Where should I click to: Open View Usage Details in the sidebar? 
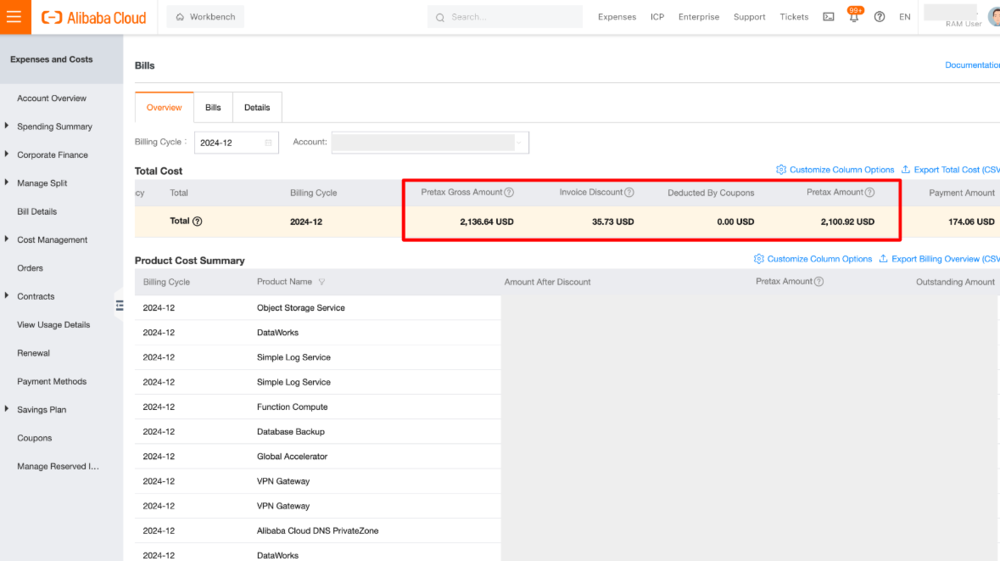pos(54,324)
